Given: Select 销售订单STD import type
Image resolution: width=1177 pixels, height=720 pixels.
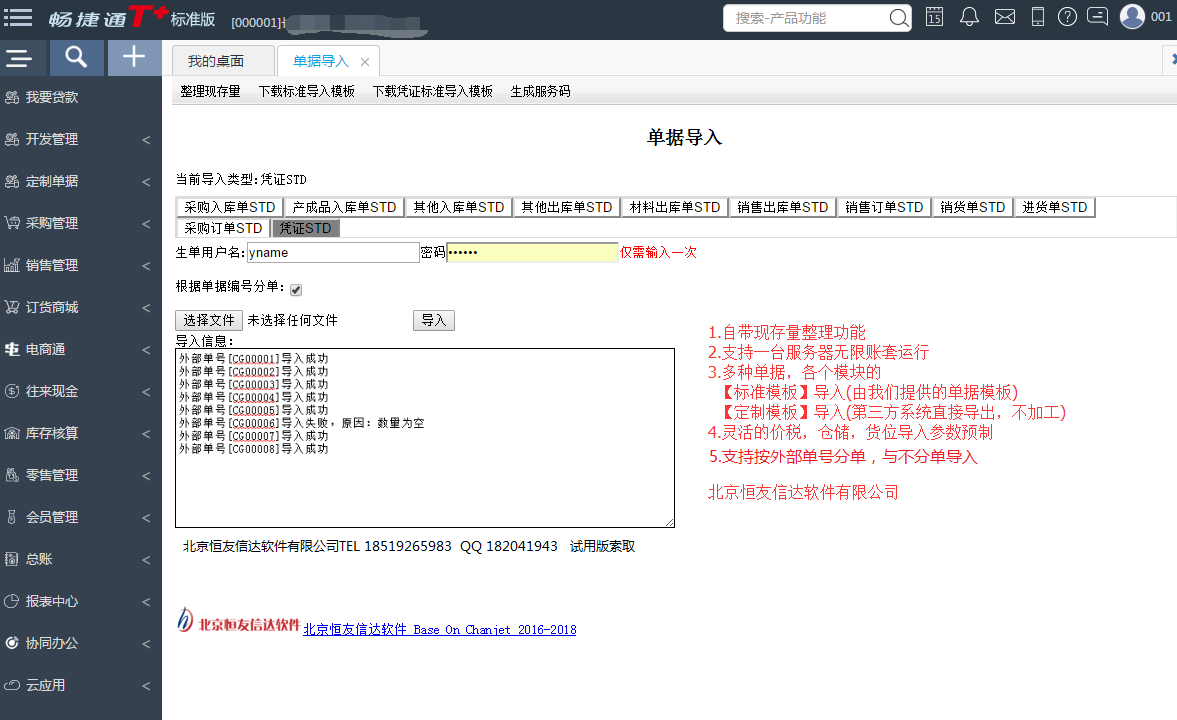Looking at the screenshot, I should point(884,207).
